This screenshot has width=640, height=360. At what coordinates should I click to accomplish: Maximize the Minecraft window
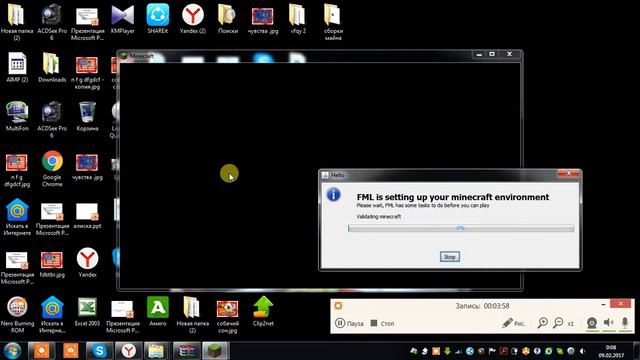492,54
